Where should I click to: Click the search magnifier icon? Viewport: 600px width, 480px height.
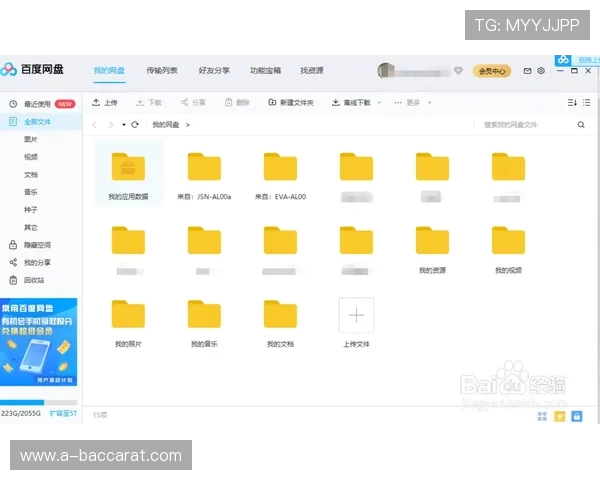pyautogui.click(x=581, y=125)
